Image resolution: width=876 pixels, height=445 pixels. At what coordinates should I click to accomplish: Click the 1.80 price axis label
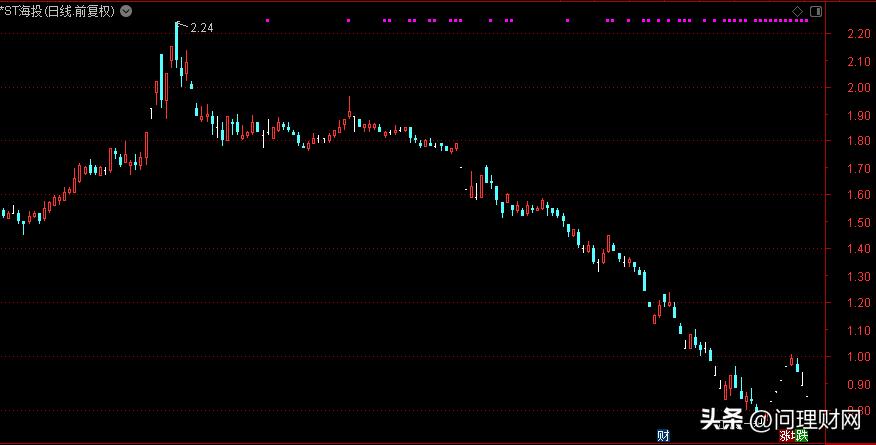(859, 141)
